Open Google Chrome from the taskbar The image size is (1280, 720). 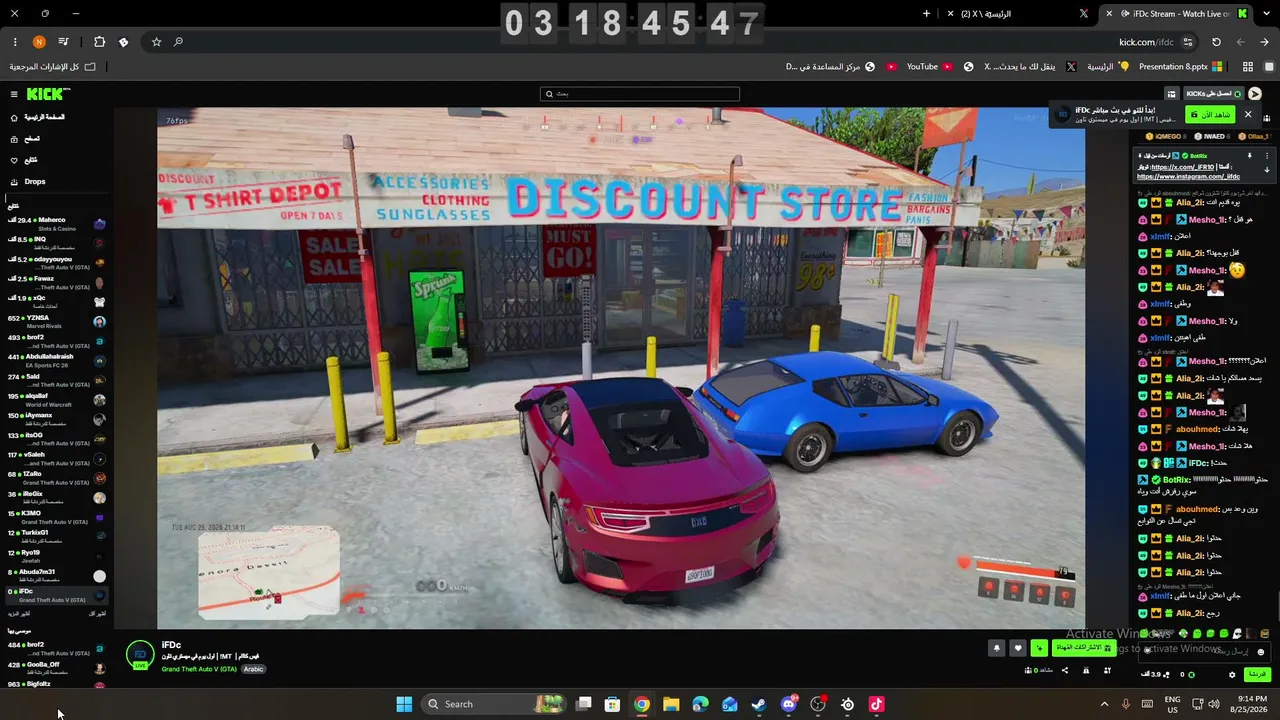point(642,704)
